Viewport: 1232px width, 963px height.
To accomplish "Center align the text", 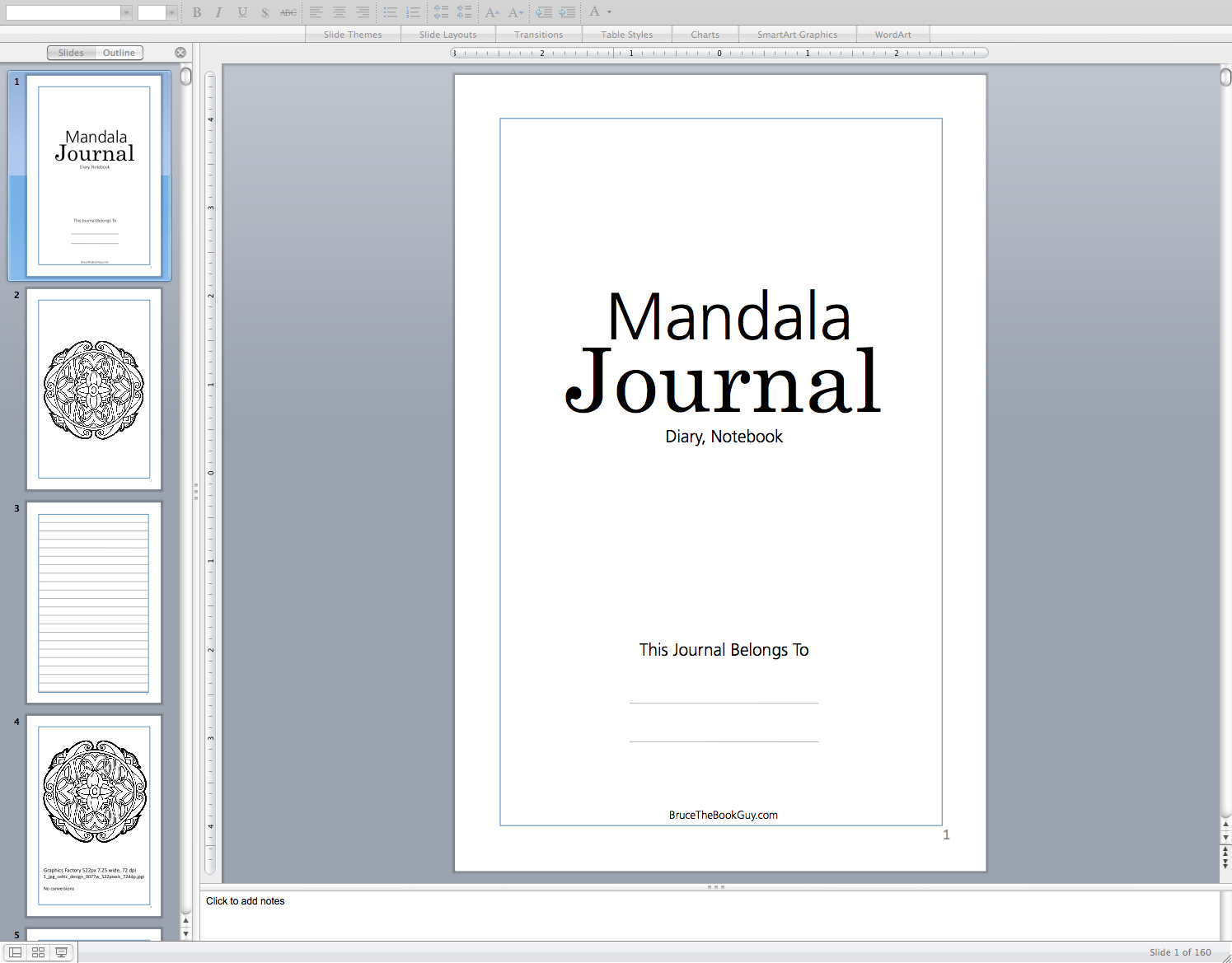I will point(339,12).
